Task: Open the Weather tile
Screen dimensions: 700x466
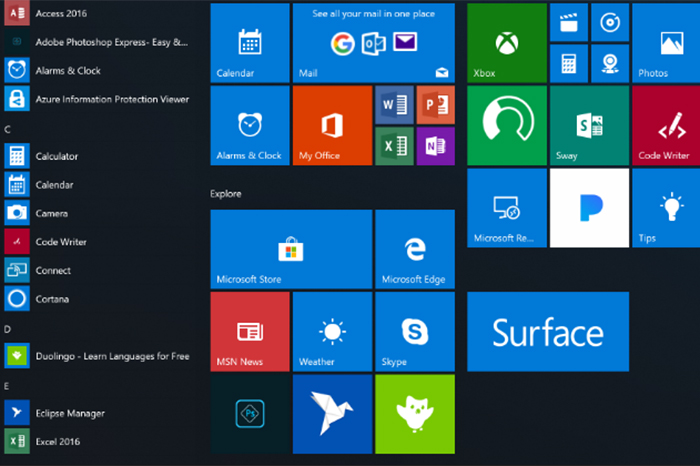Action: [331, 331]
